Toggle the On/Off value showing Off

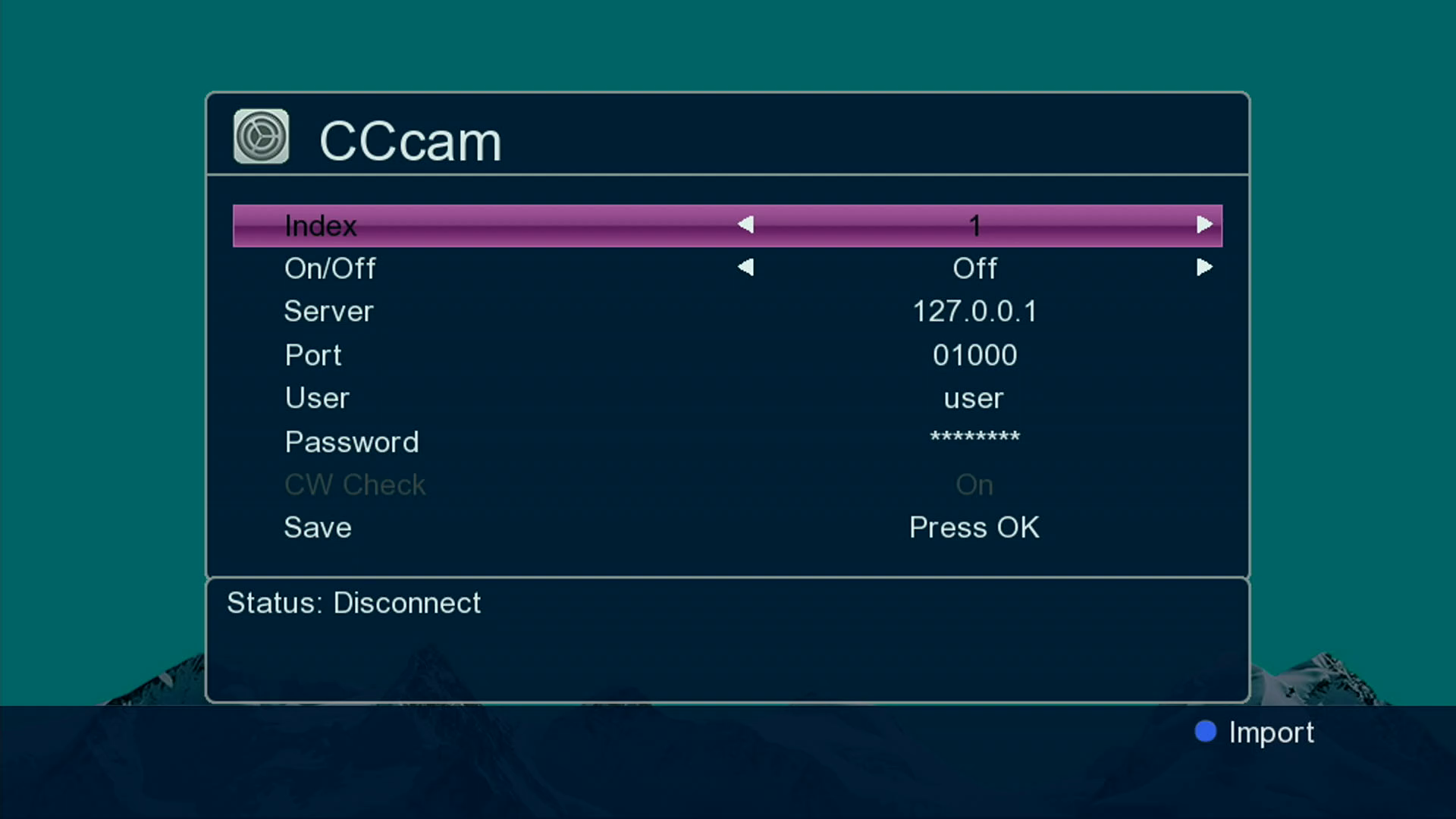point(974,268)
